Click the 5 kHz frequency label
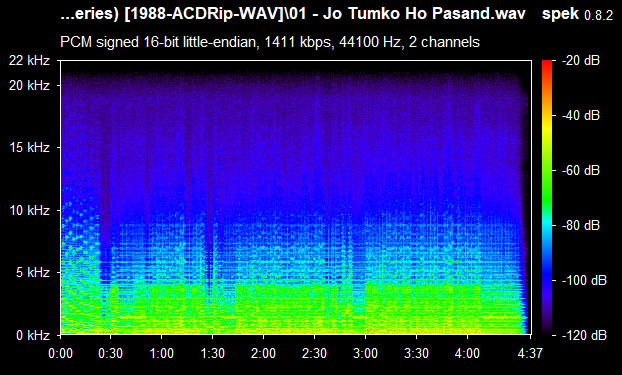 coord(33,273)
